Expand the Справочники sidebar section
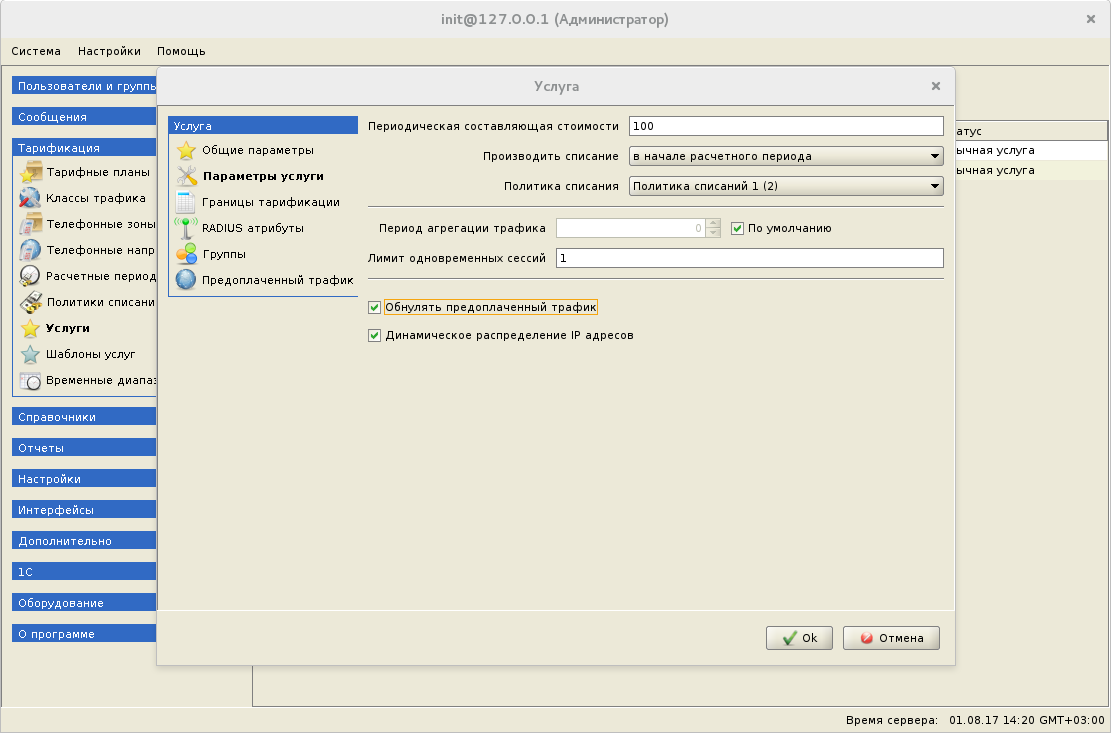The width and height of the screenshot is (1111, 734). point(85,417)
